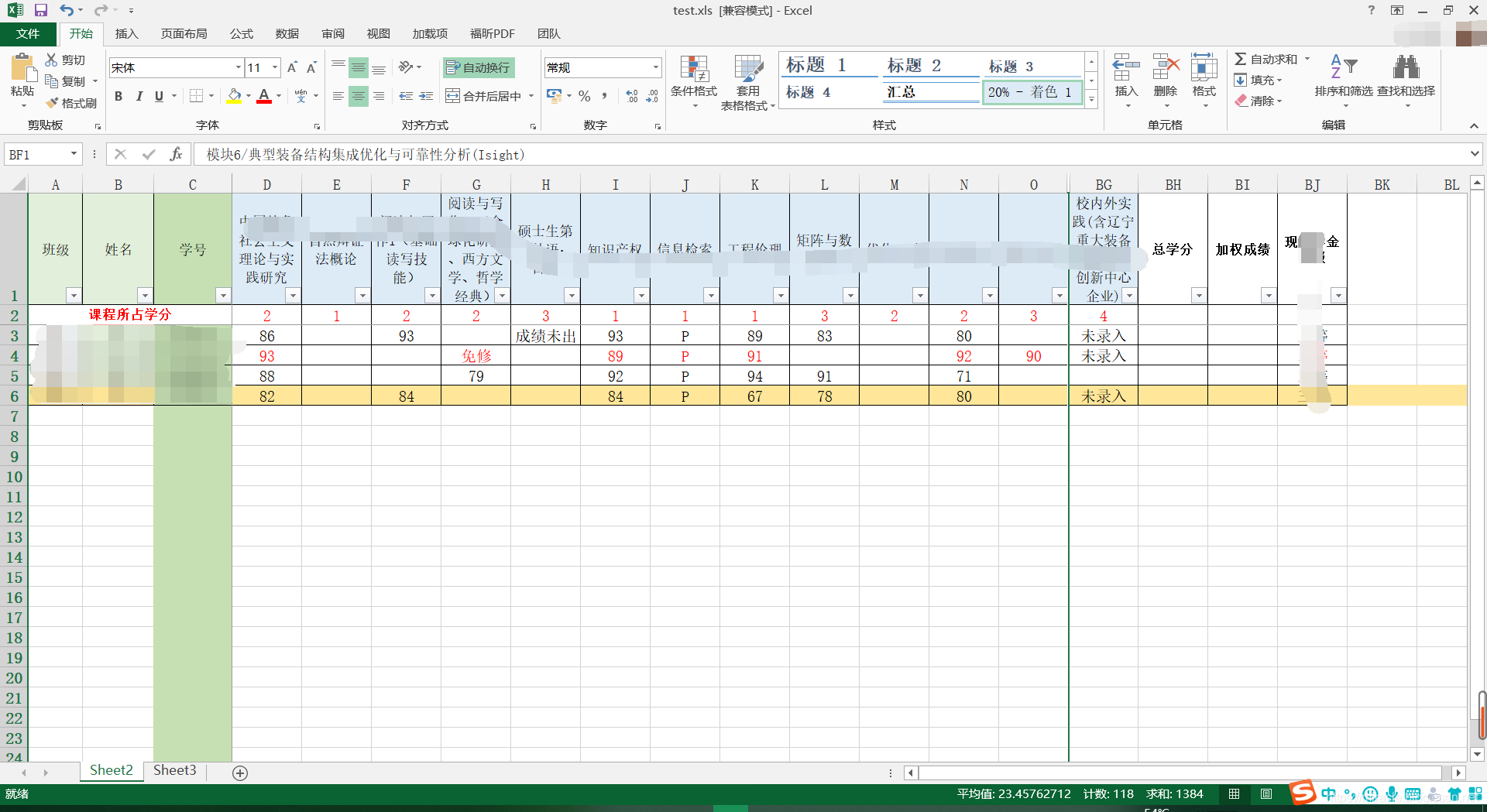
Task: Expand the cell styles gallery
Action: point(1091,99)
